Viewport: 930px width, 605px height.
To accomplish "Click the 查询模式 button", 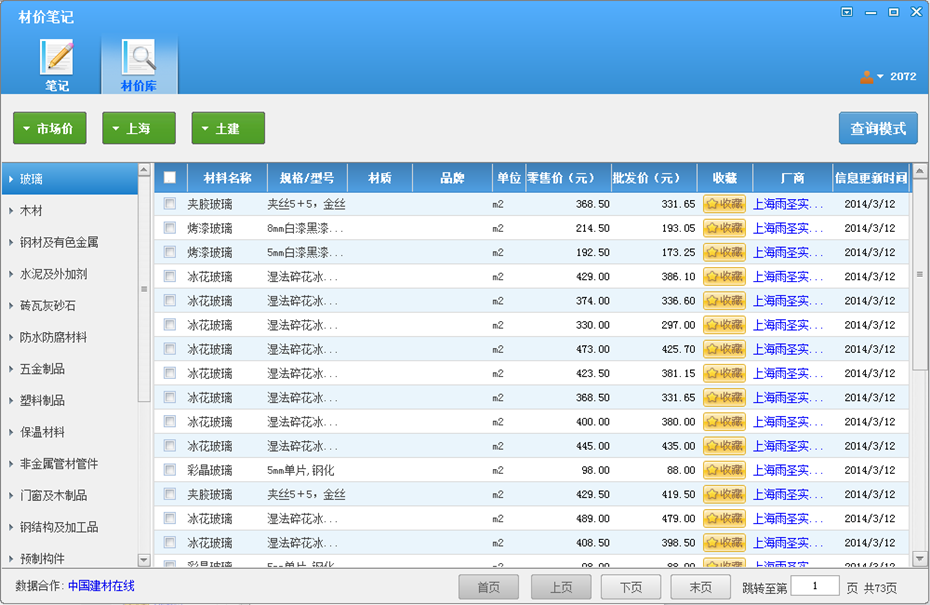I will 877,129.
